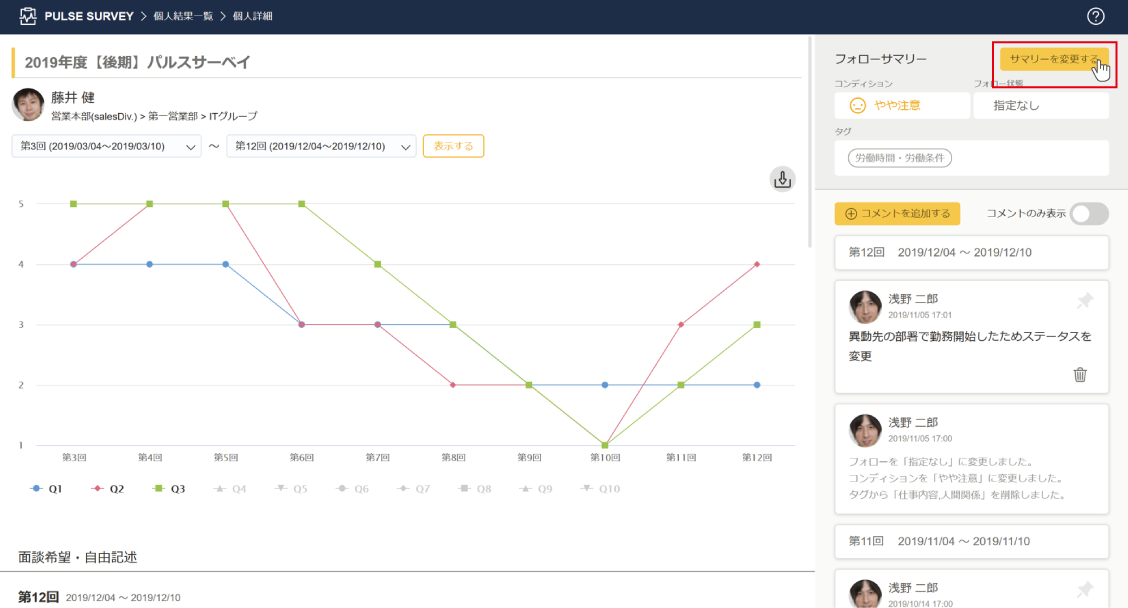This screenshot has width=1128, height=608.
Task: Download the chart using export icon
Action: tap(783, 179)
